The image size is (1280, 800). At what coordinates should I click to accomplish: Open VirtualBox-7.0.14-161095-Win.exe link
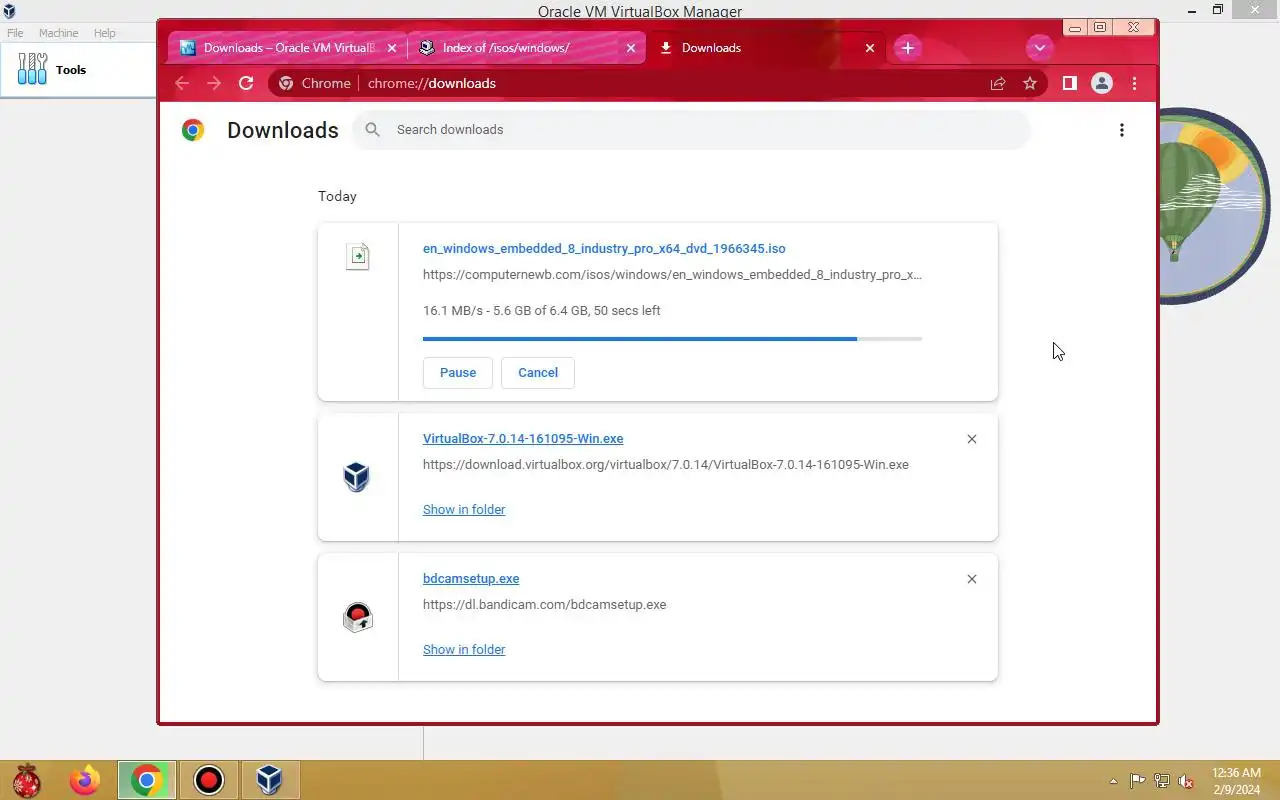coord(523,439)
